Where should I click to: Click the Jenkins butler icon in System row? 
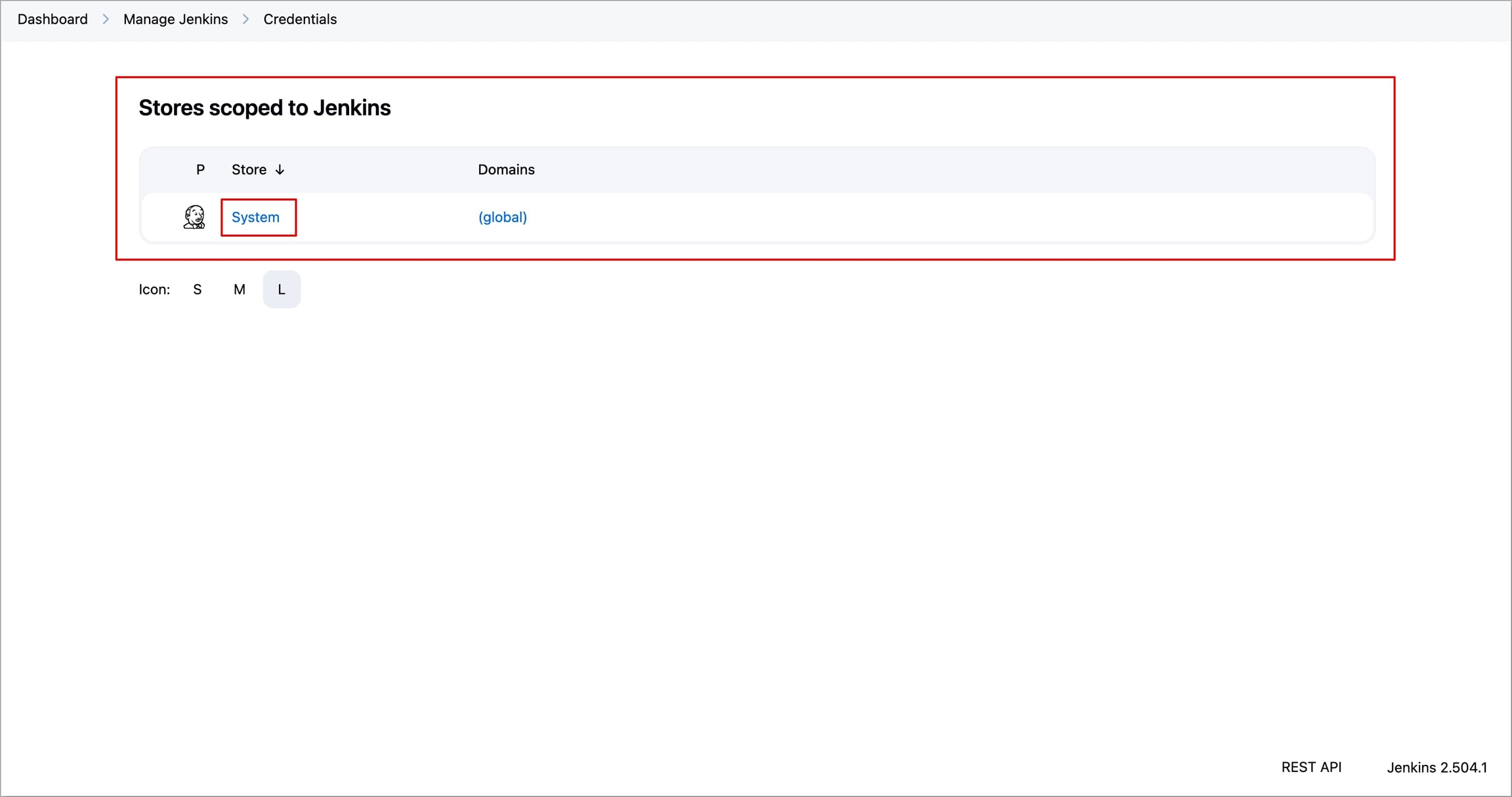point(194,217)
